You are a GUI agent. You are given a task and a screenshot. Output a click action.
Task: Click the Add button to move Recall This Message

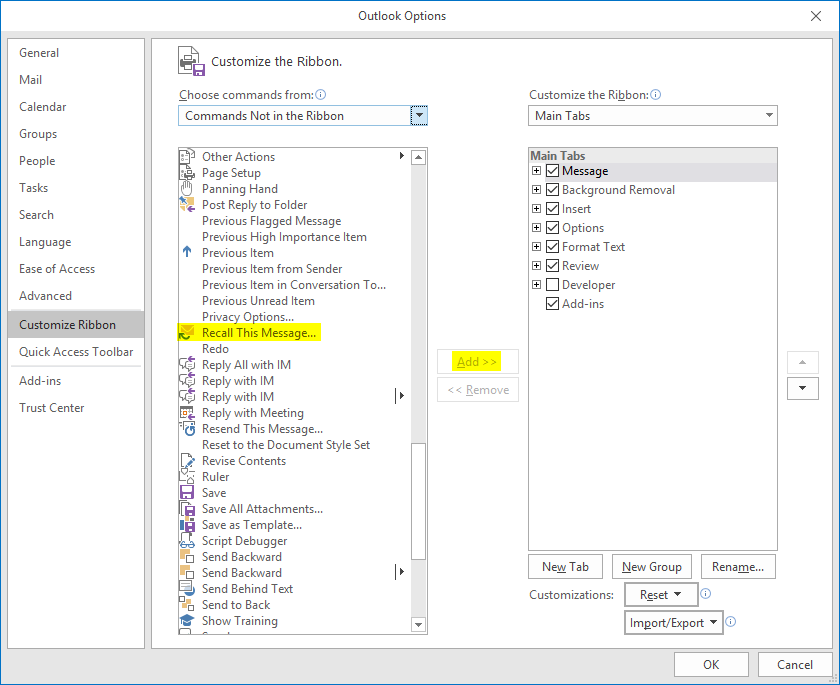pyautogui.click(x=477, y=362)
